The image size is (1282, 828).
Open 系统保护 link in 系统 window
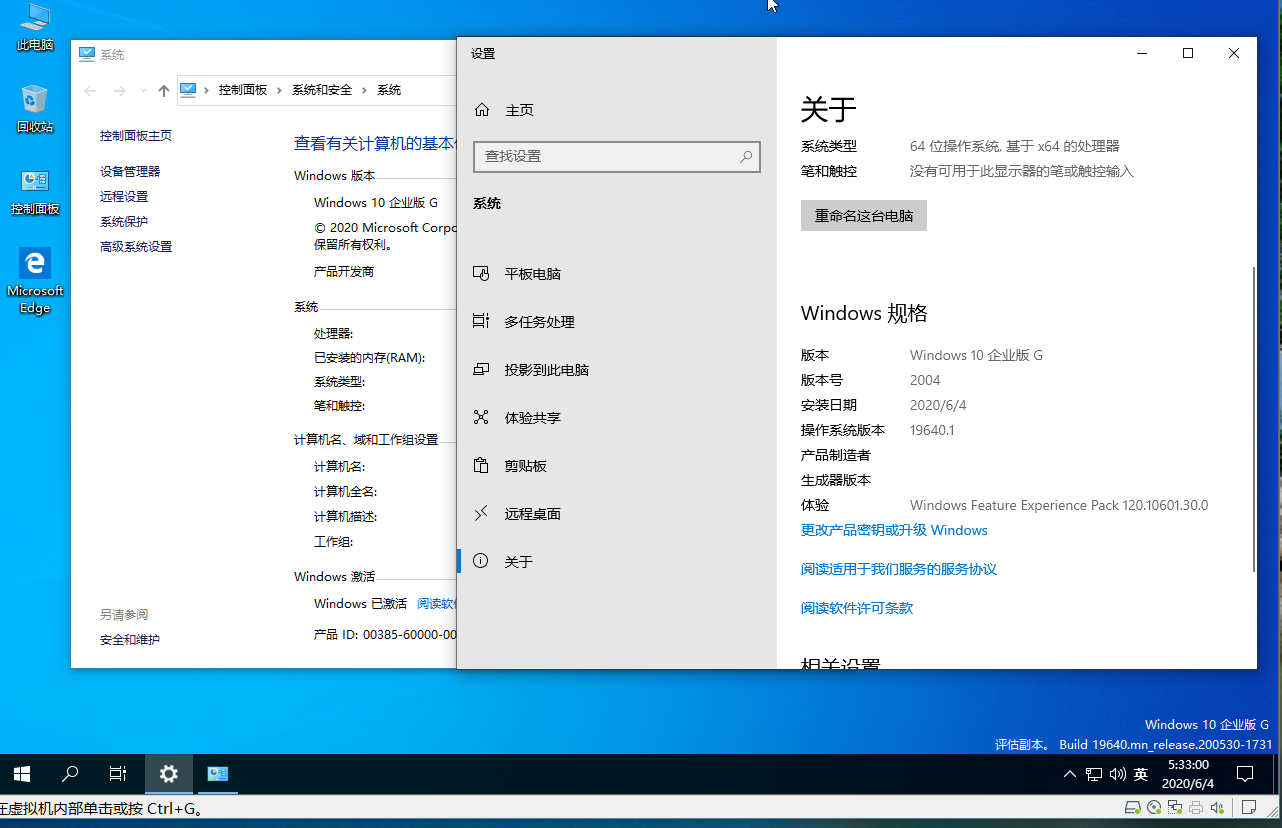coord(124,222)
